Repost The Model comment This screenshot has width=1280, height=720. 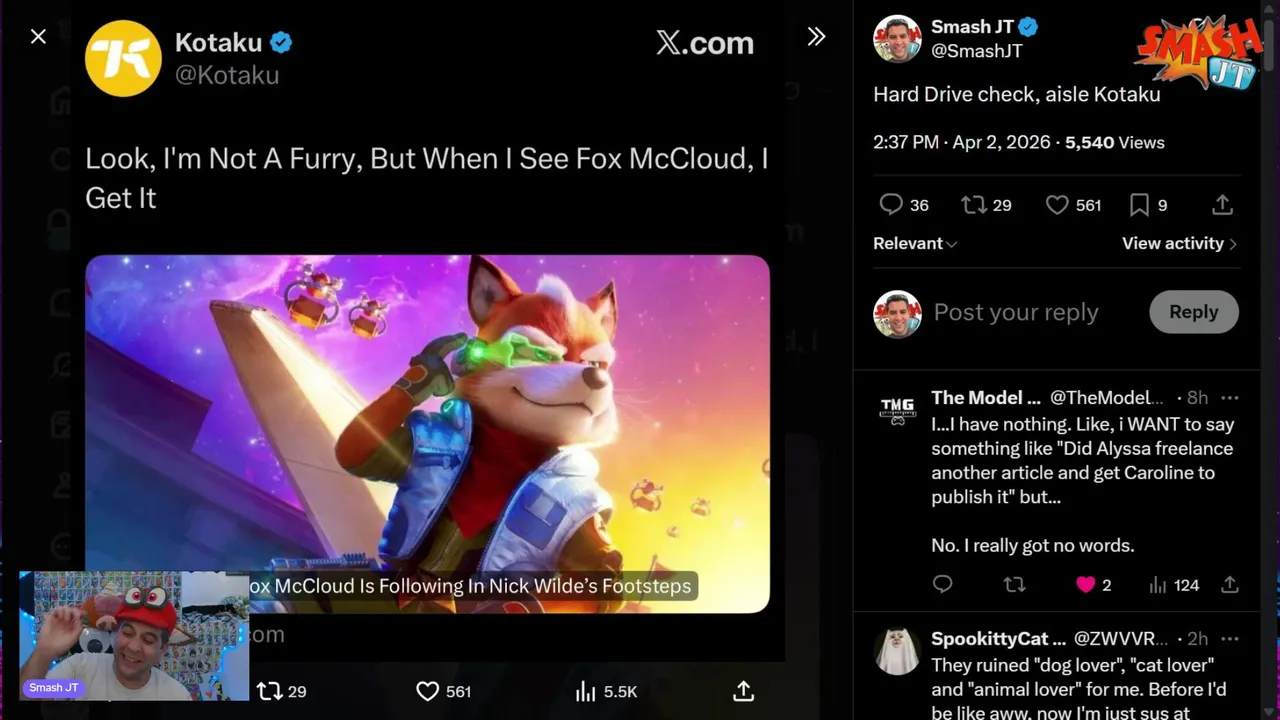pyautogui.click(x=1014, y=585)
